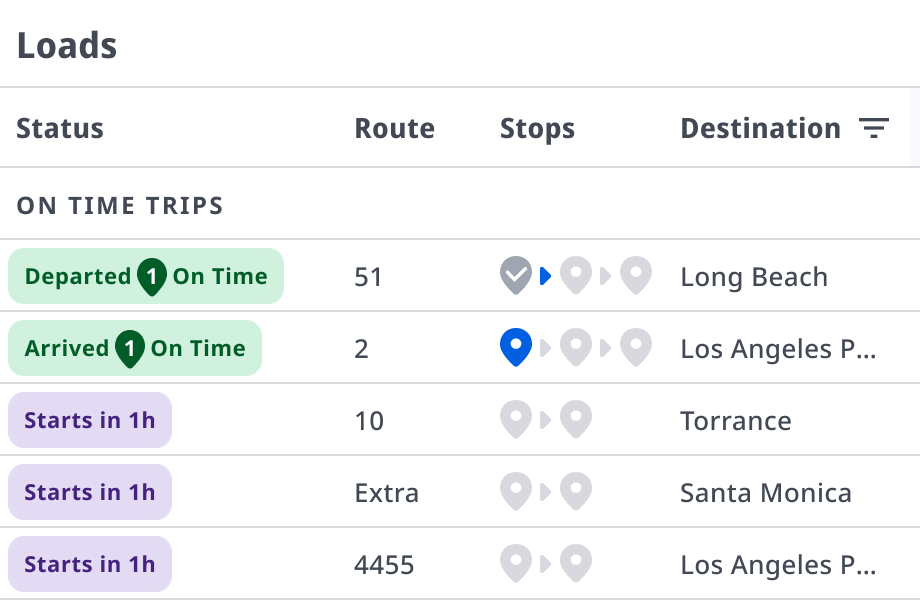Viewport: 920px width, 600px height.
Task: Open the Arrived On Time status badge
Action: [135, 348]
